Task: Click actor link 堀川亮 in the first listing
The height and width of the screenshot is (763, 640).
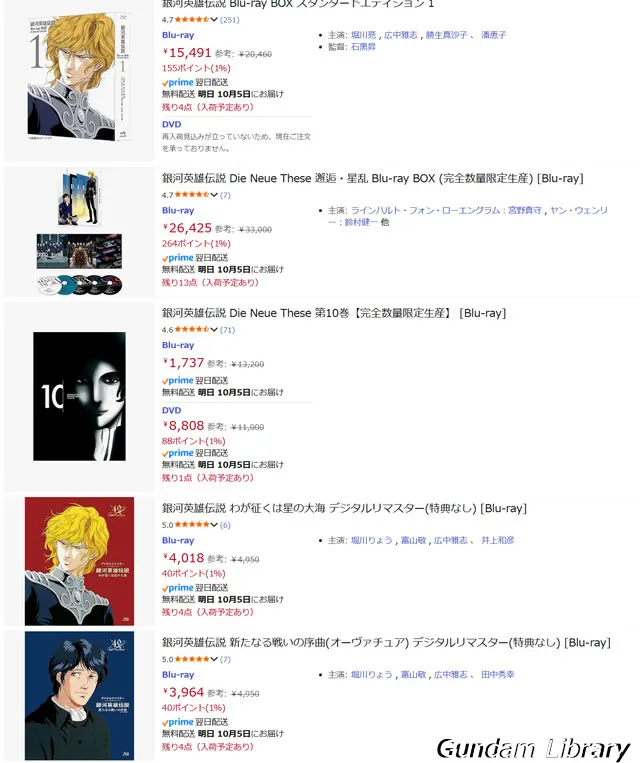Action: (364, 35)
